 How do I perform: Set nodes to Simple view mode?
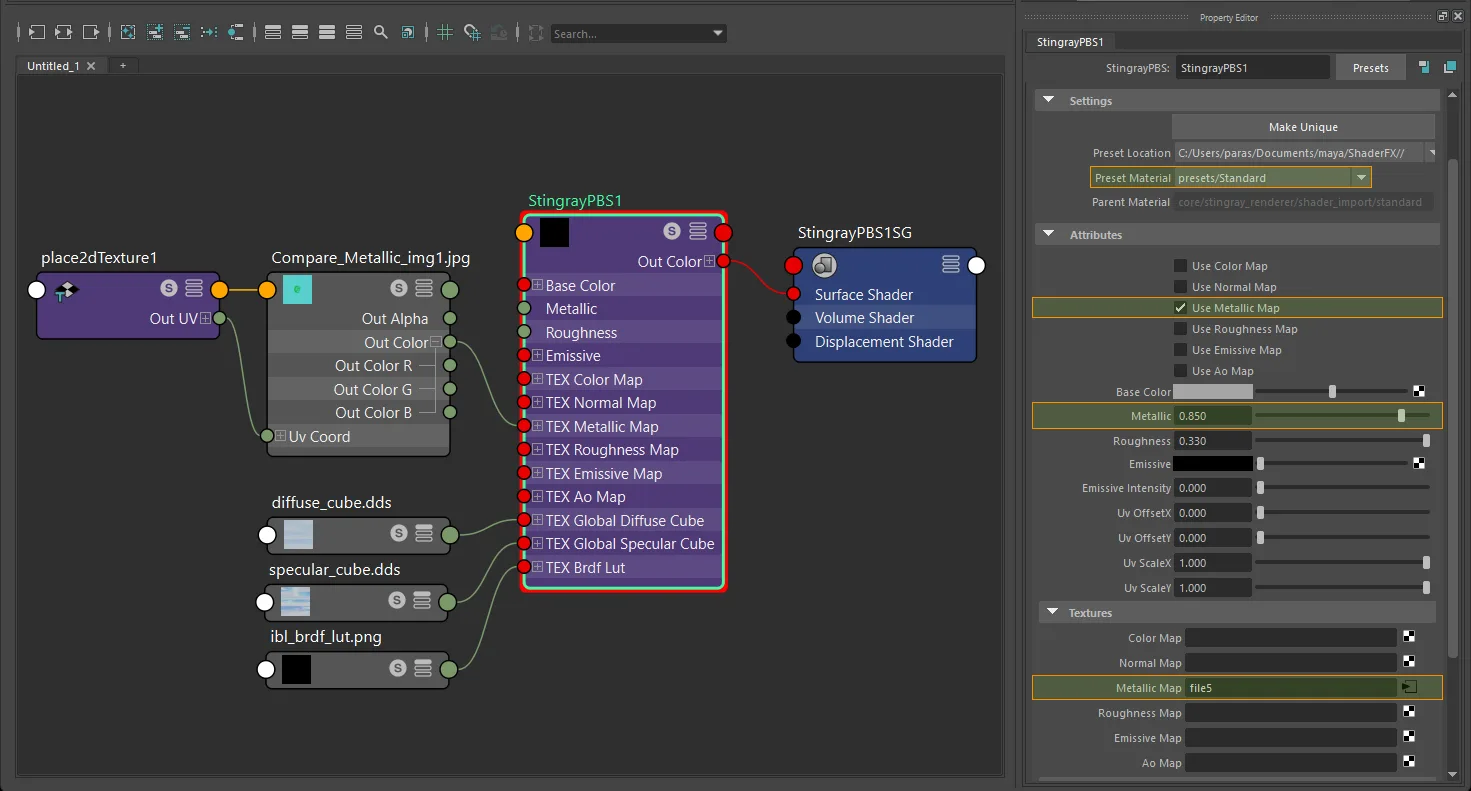coord(273,33)
